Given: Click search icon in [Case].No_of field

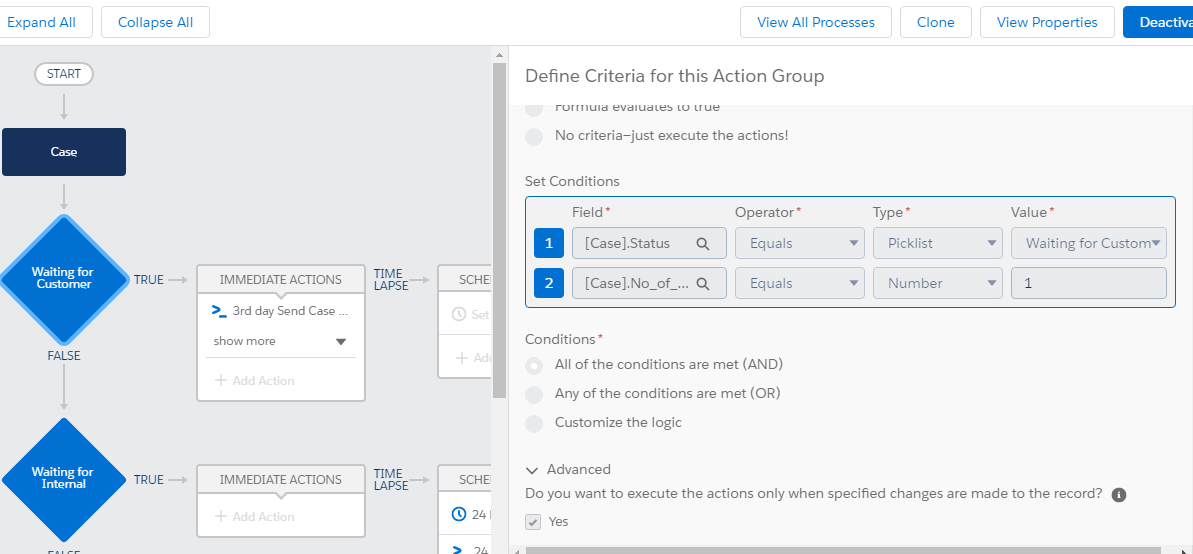Looking at the screenshot, I should tap(703, 283).
